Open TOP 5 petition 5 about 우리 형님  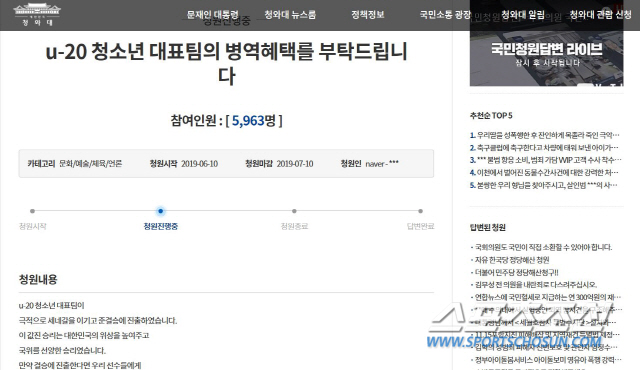click(544, 185)
